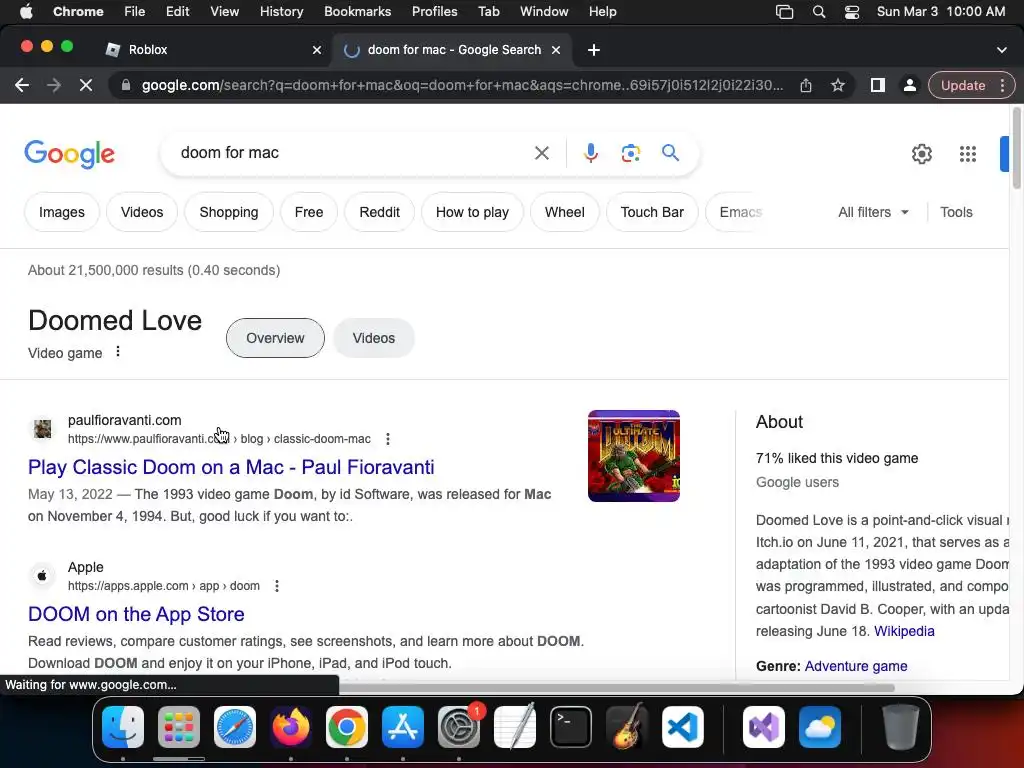The image size is (1024, 768).
Task: Open Play Classic Doom on a Mac link
Action: [231, 467]
